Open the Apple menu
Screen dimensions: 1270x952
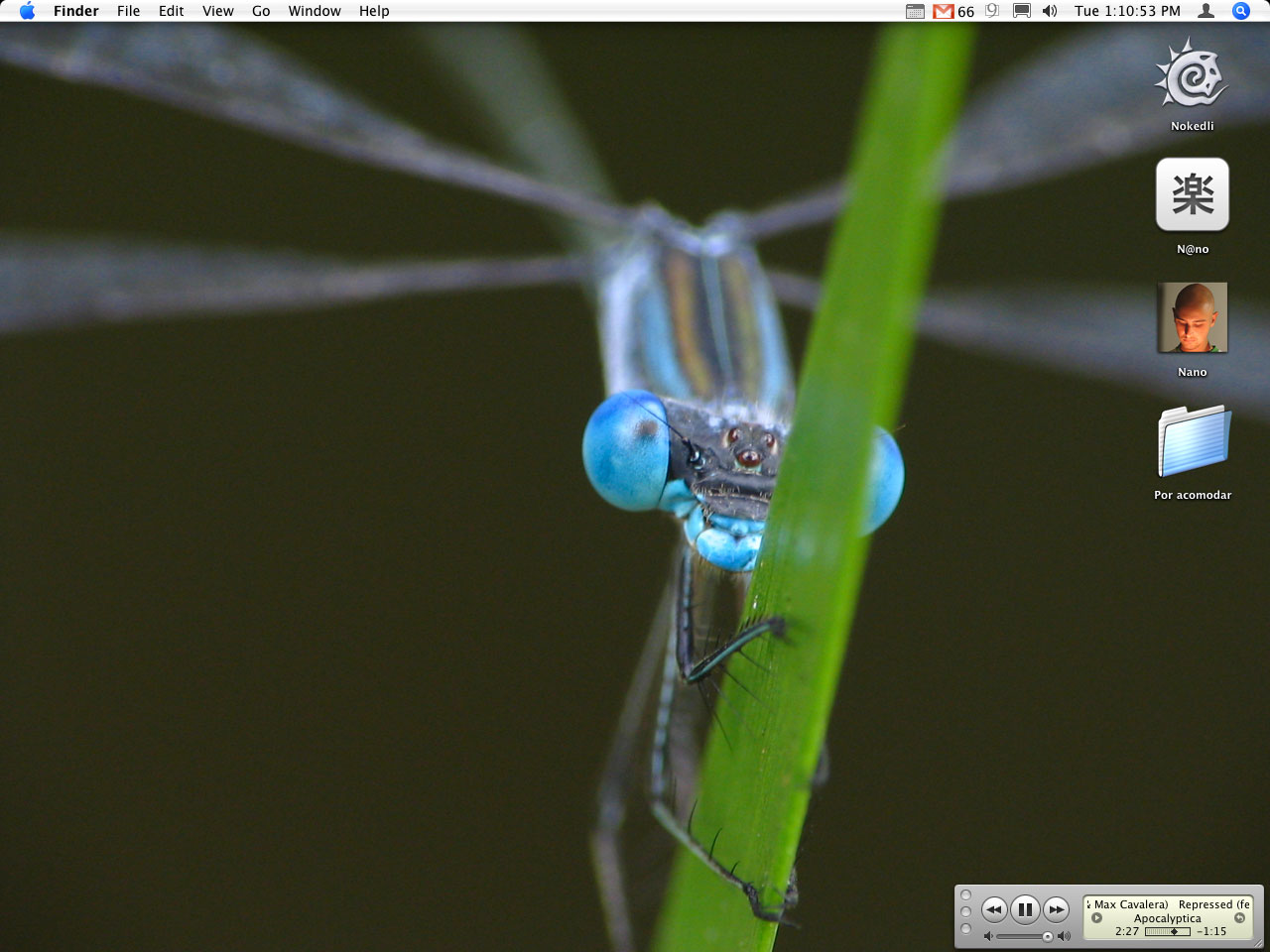(x=27, y=11)
